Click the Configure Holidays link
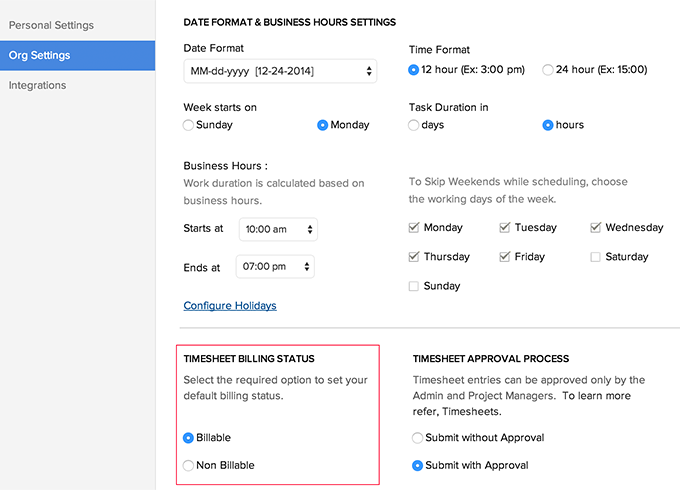This screenshot has width=680, height=490. (230, 305)
